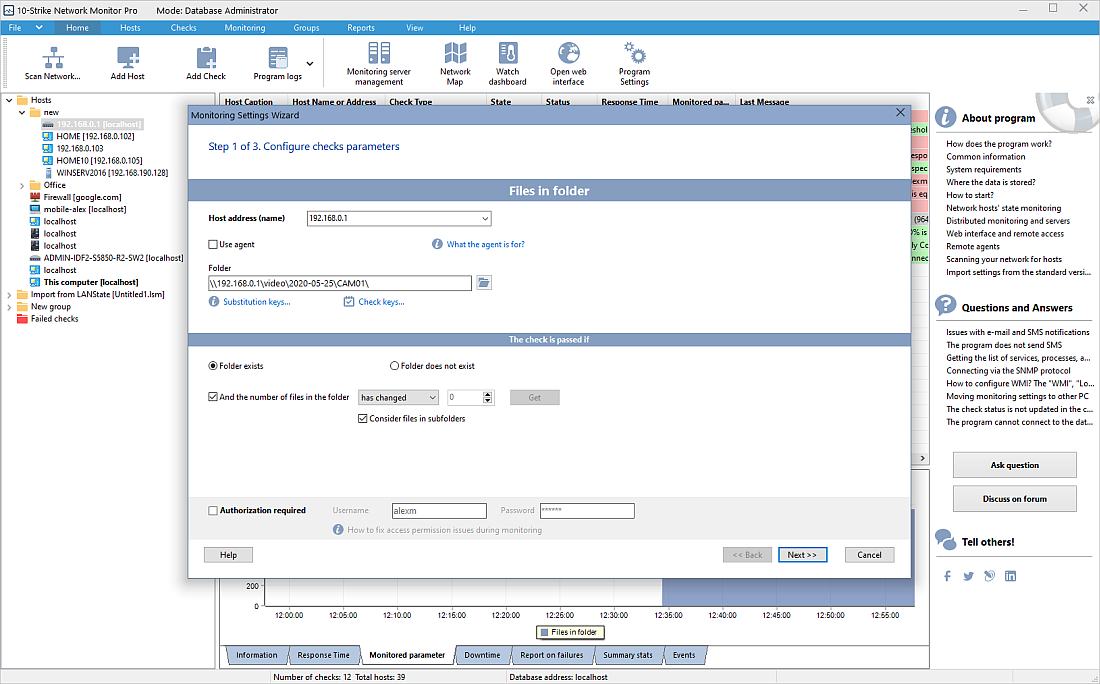Open Monitoring server management
Screen dimensions: 1100x684
point(379,63)
